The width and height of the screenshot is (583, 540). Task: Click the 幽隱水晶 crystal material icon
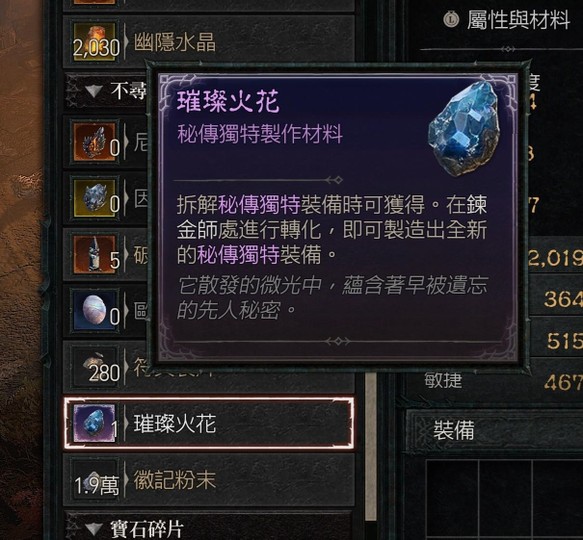point(94,41)
